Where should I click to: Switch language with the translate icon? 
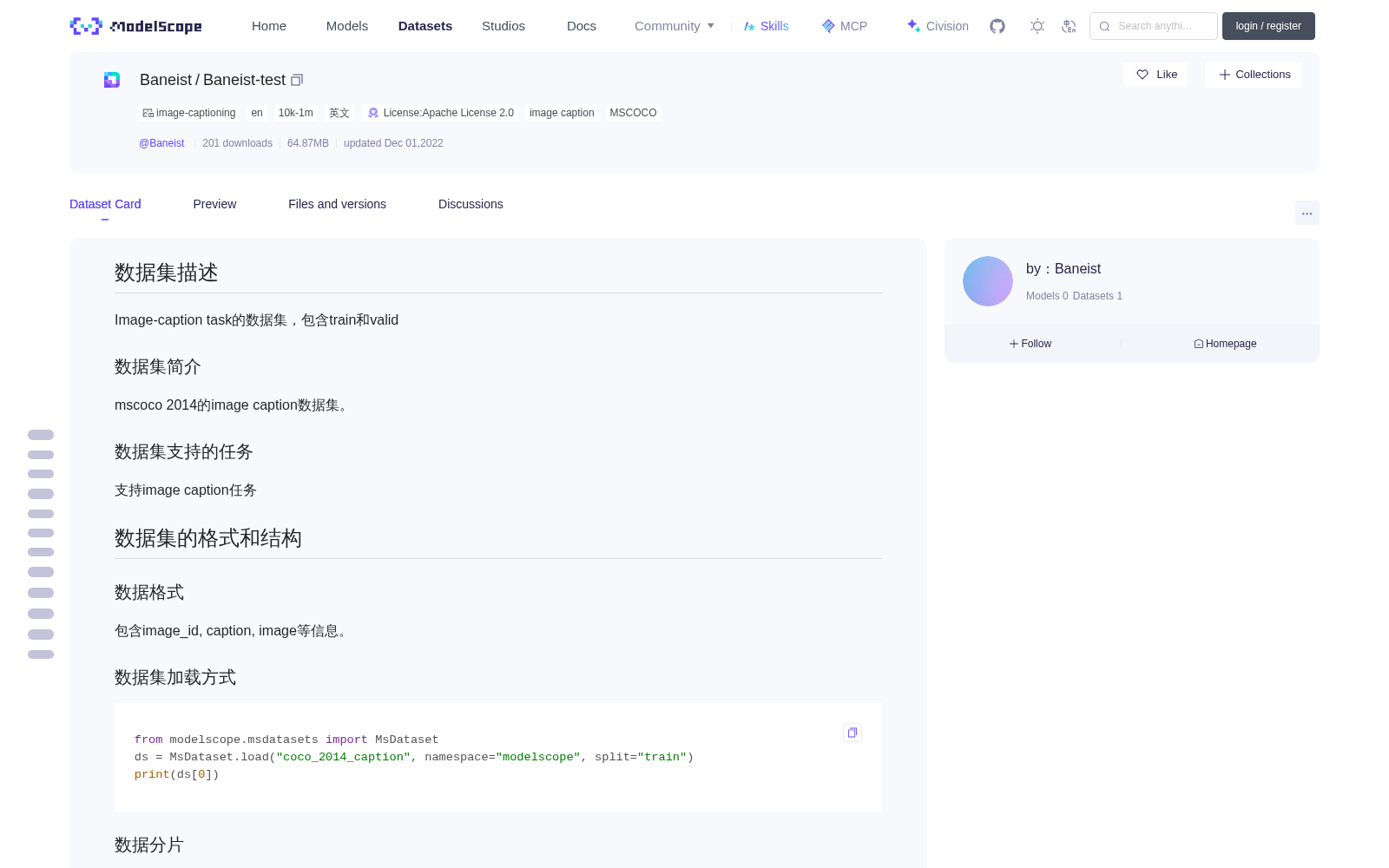1069,26
